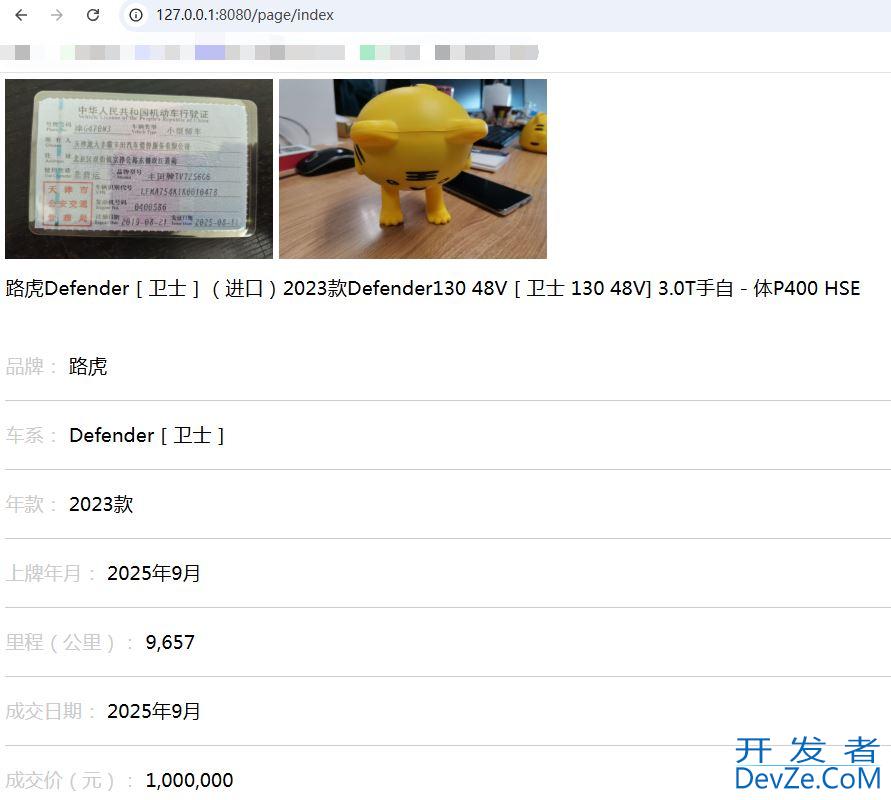
Task: Select the Defender 130 vehicle title text
Action: [x=432, y=288]
